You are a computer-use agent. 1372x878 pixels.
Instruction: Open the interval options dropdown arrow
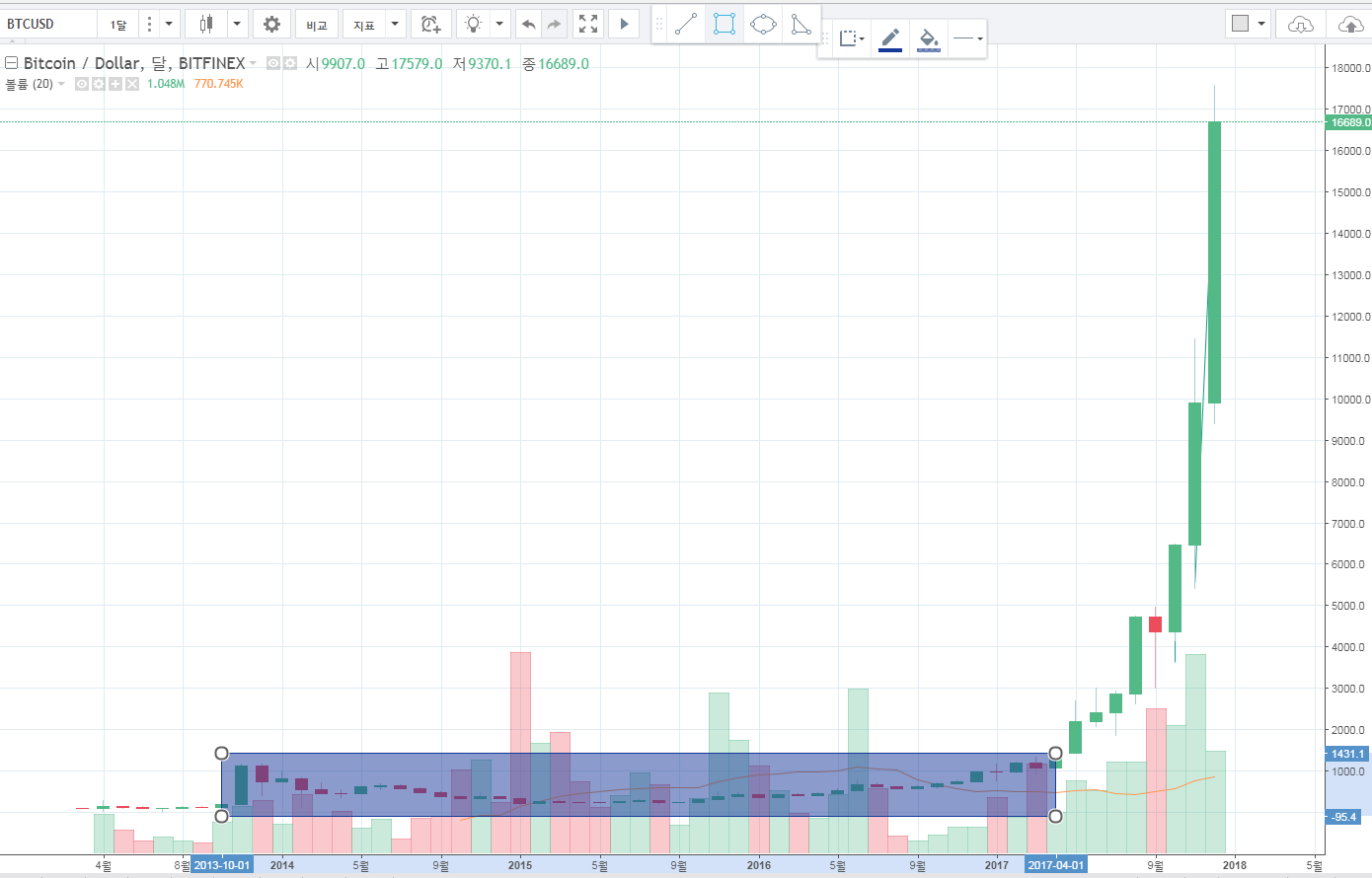tap(169, 24)
